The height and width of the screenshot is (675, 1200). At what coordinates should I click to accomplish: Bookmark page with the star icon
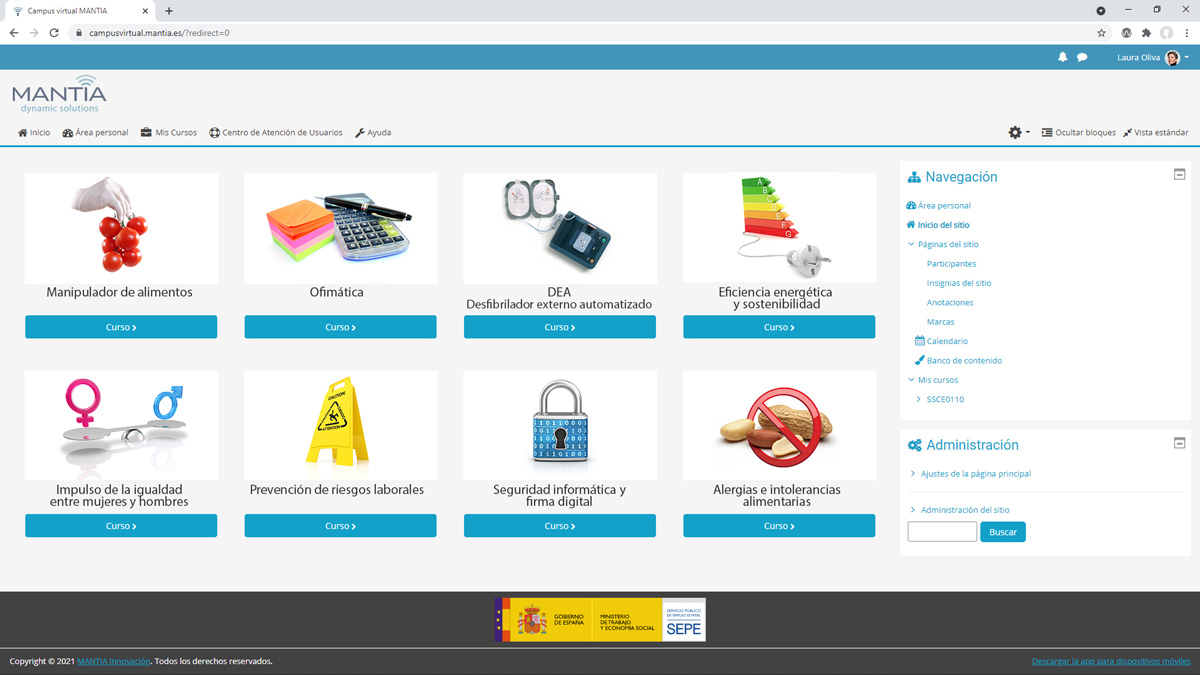coord(1101,33)
